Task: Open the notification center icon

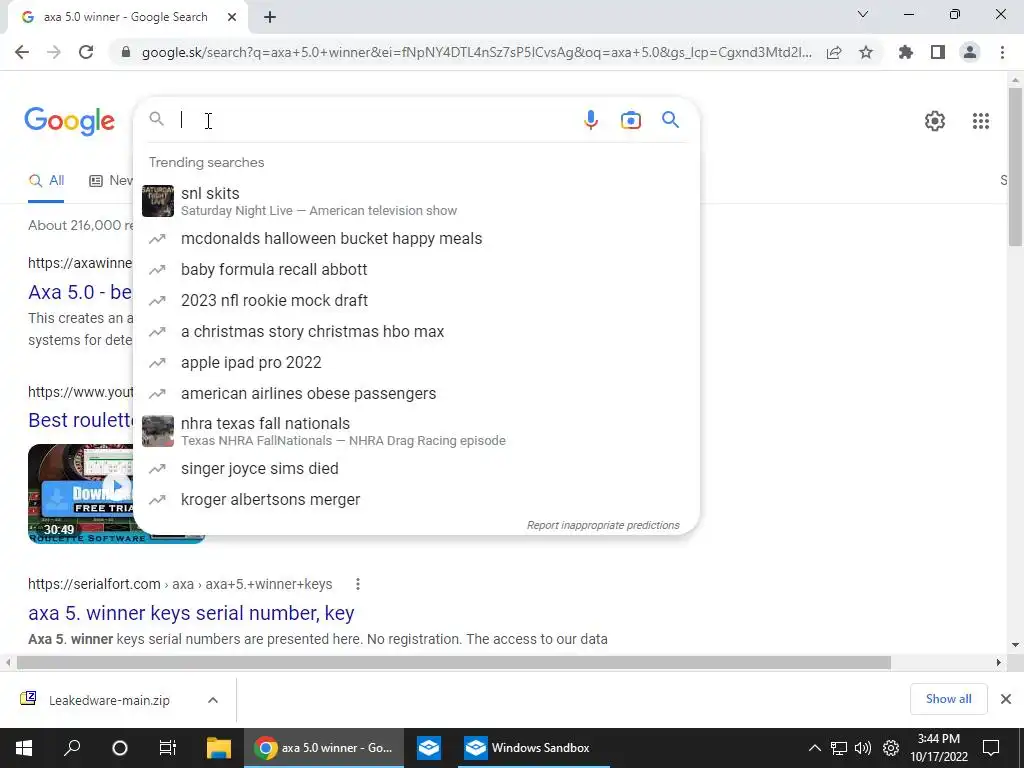Action: [991, 748]
